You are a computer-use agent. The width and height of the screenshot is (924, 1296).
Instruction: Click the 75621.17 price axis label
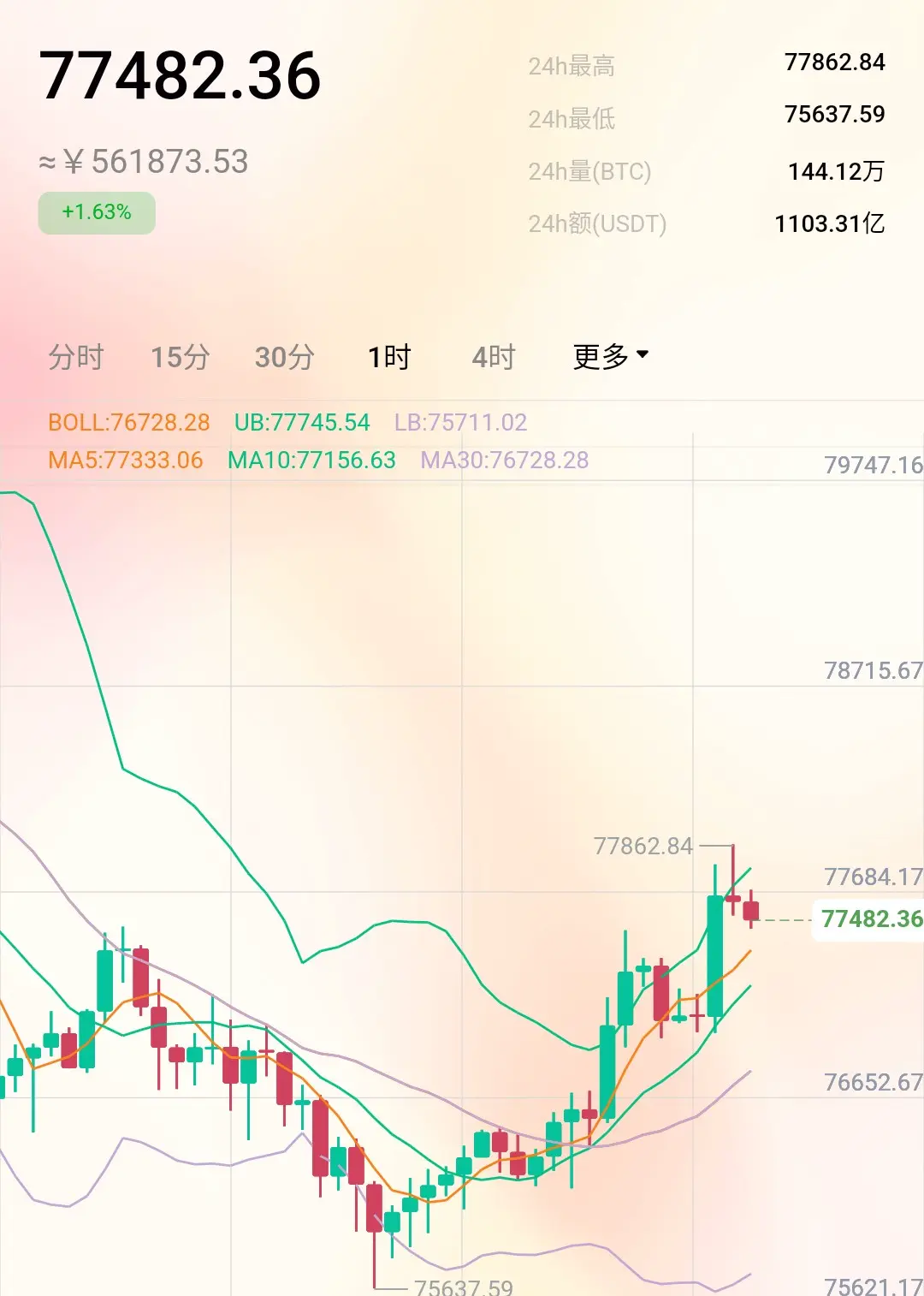[x=874, y=1286]
